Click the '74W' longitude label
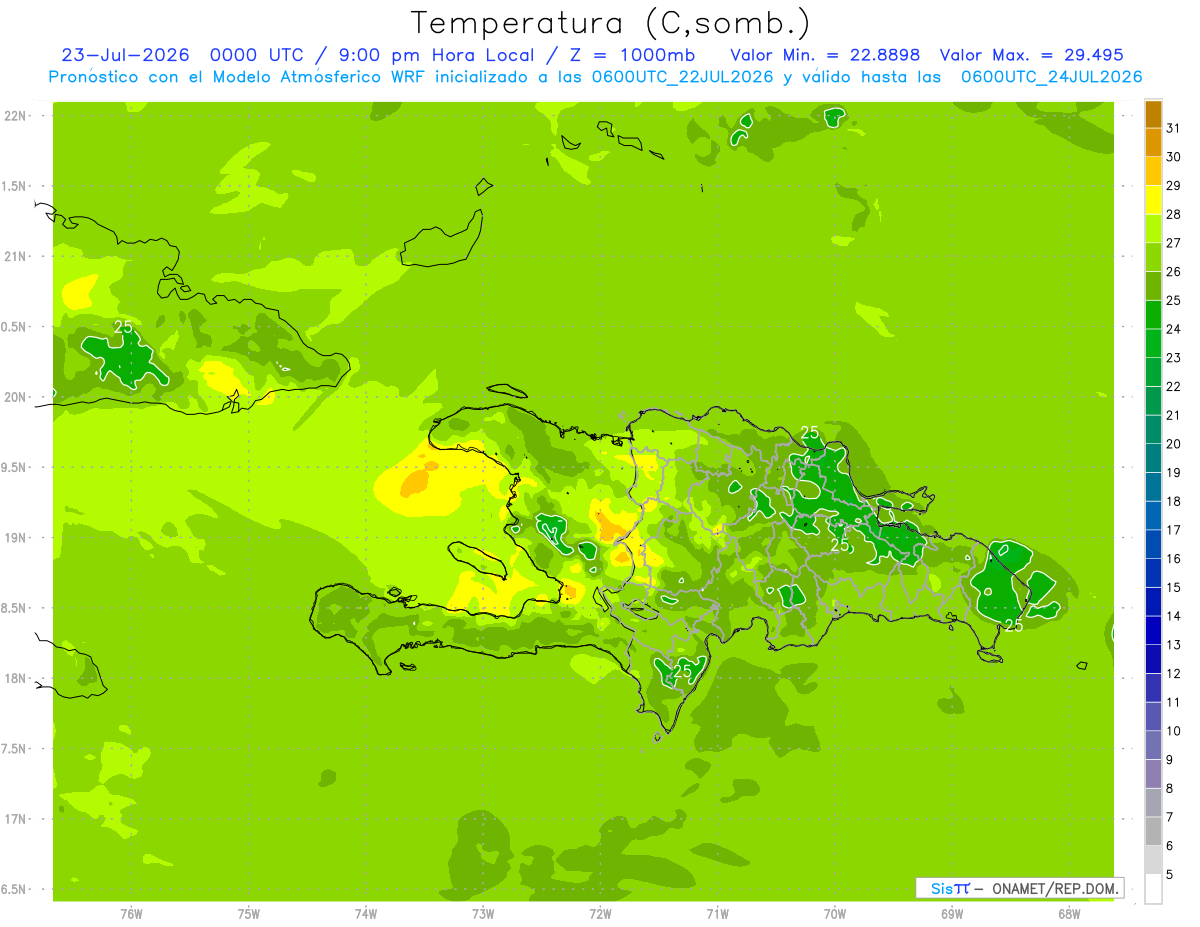1200x927 pixels. pyautogui.click(x=366, y=913)
